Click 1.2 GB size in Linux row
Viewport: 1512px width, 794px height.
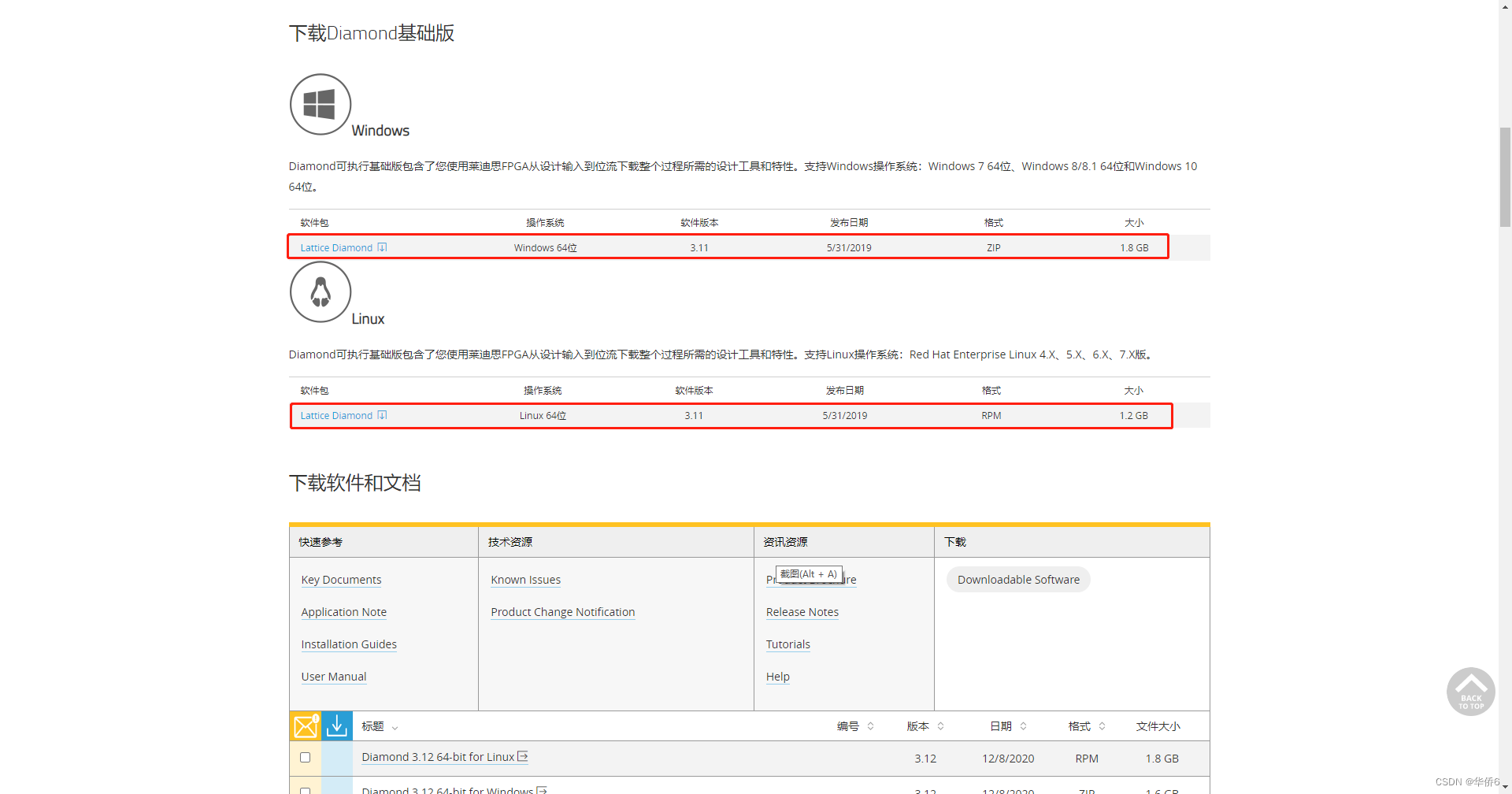coord(1134,415)
